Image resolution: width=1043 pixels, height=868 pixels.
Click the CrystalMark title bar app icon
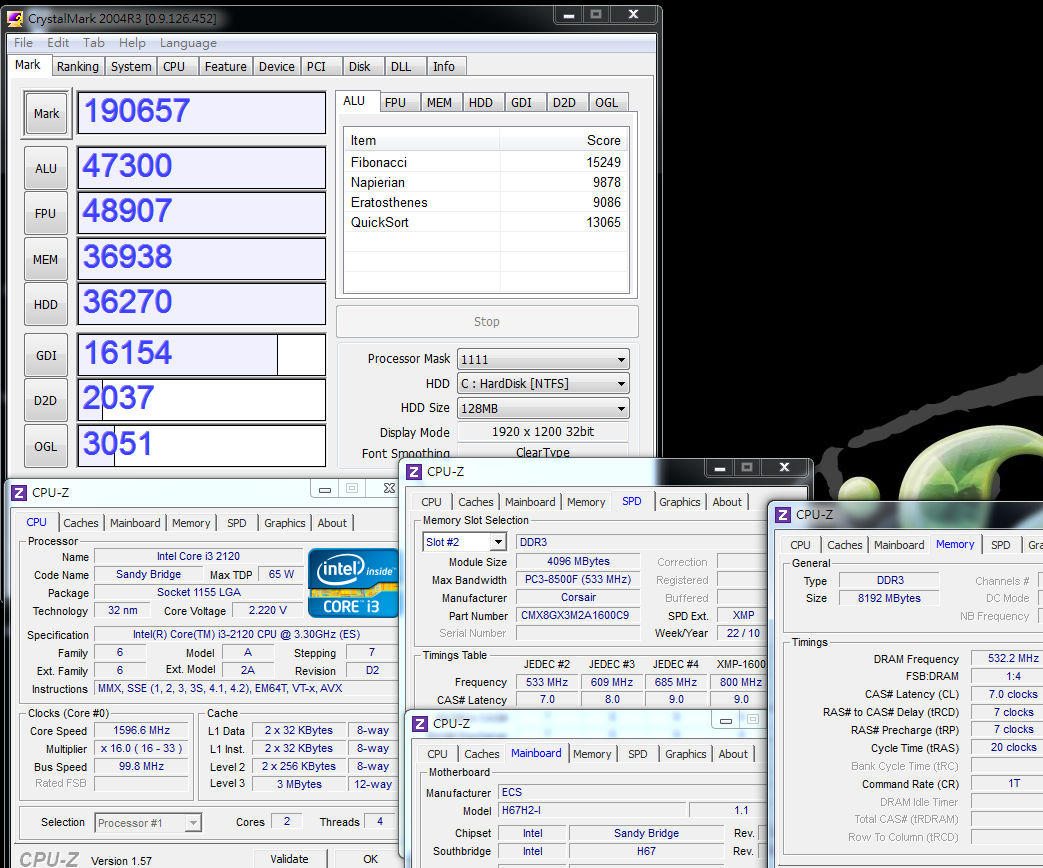coord(17,19)
